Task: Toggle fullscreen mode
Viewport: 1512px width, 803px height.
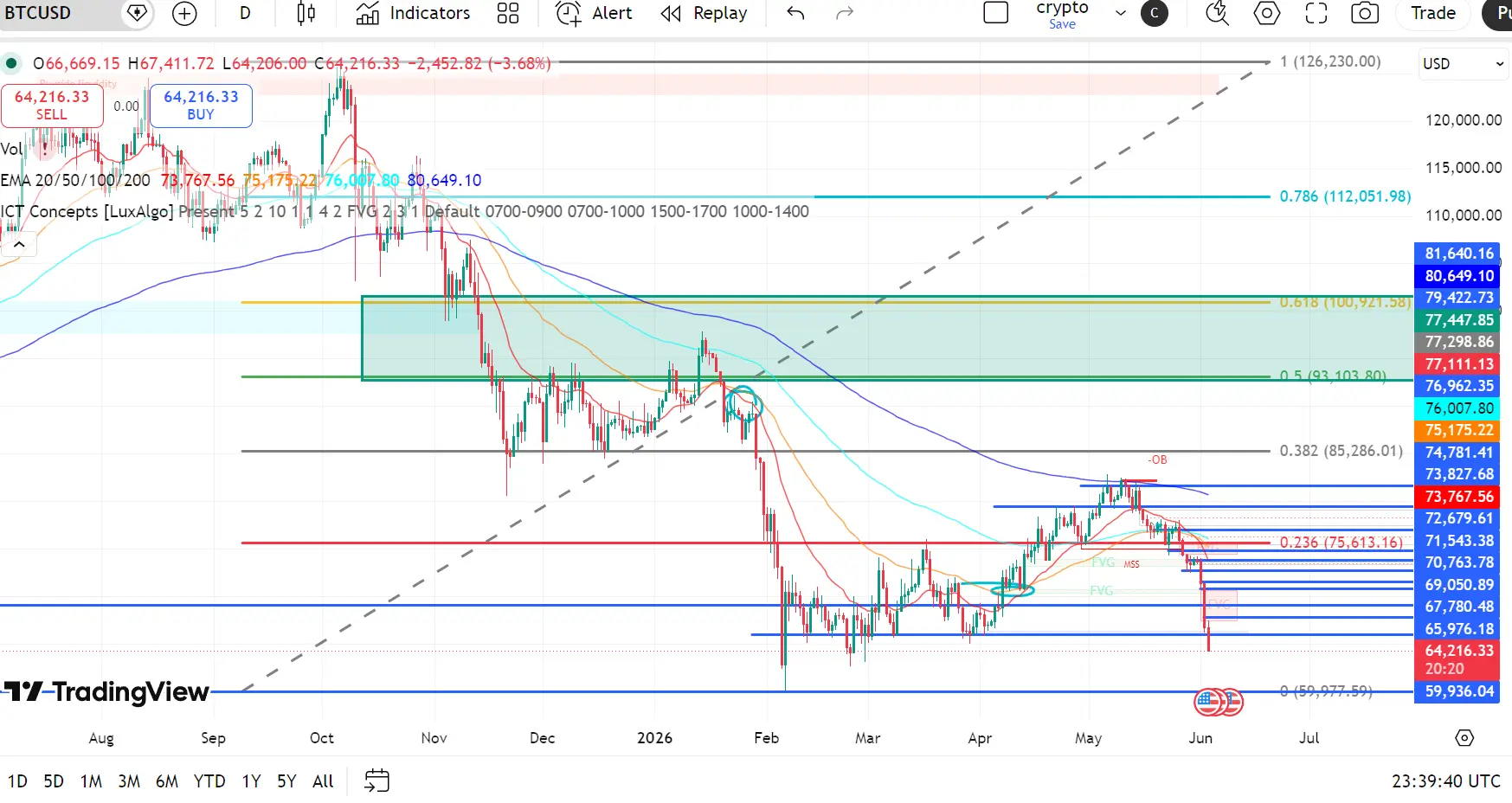Action: [x=1316, y=13]
